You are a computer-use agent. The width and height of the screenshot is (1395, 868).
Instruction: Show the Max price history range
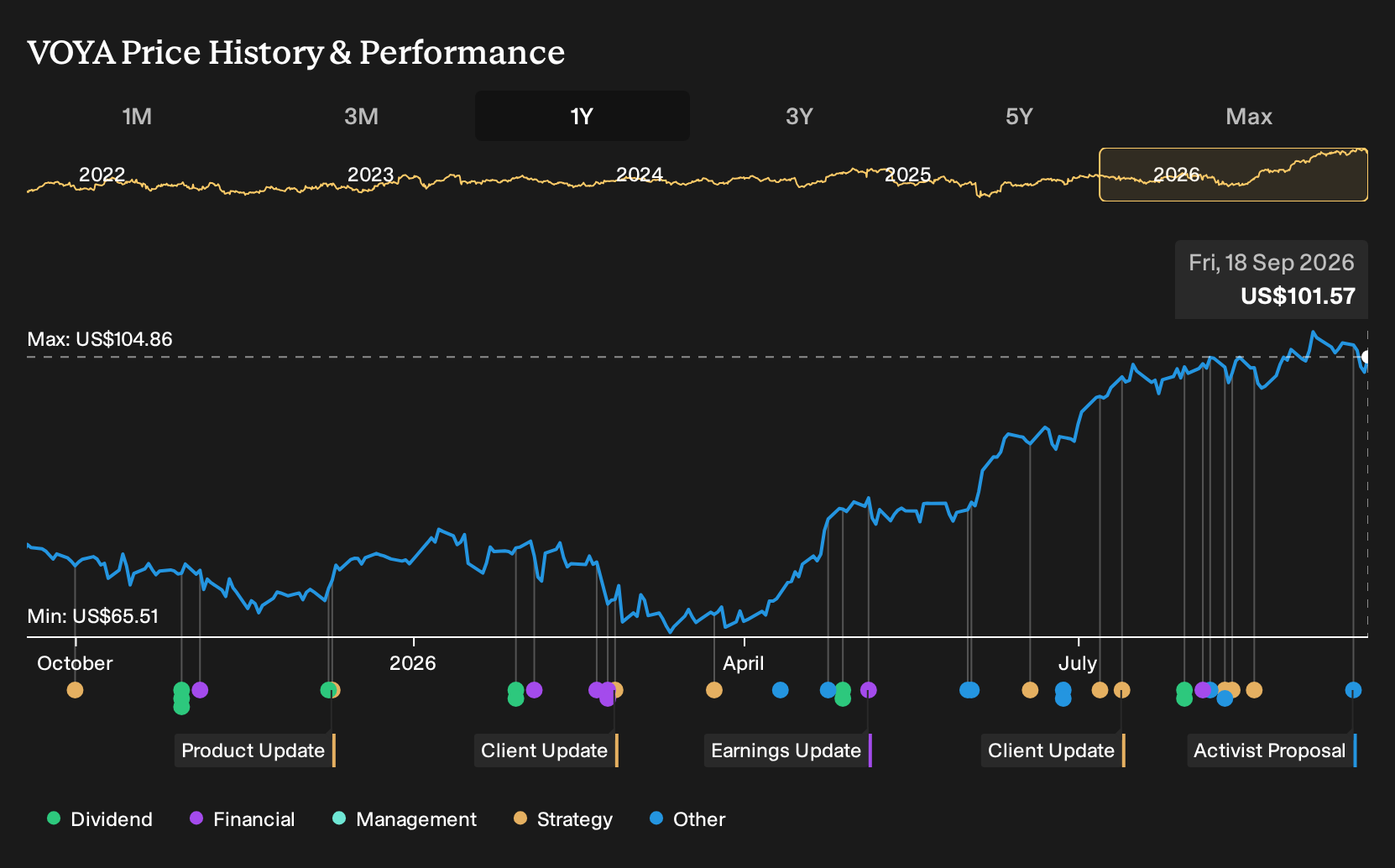coord(1248,116)
